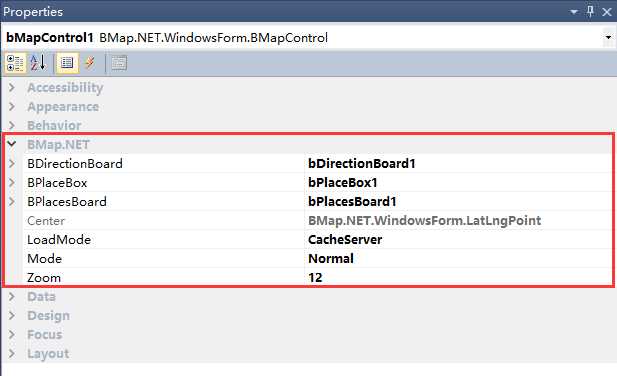Close the Properties panel
617x376 pixels.
click(607, 12)
